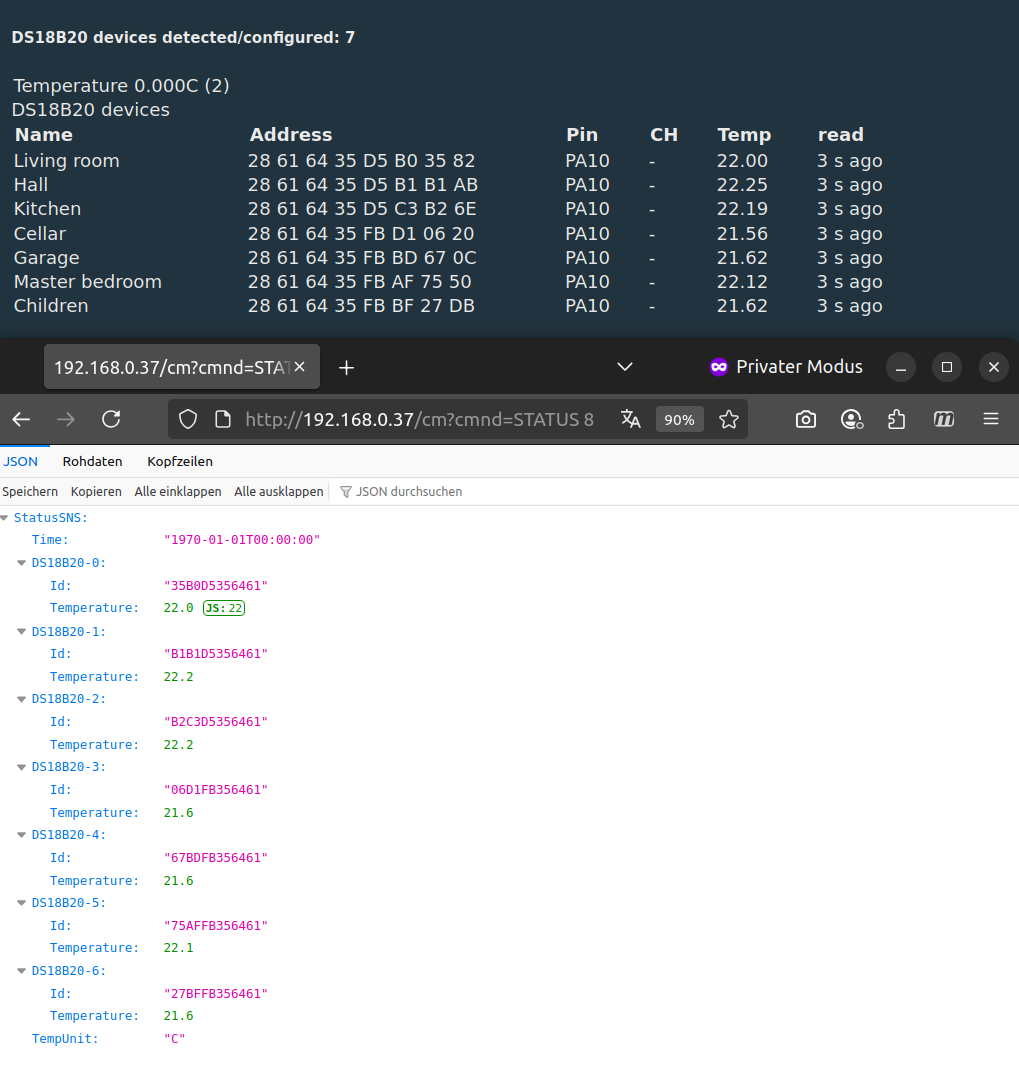Switch to the Kopfzeilen tab
This screenshot has height=1065, width=1019.
pos(180,461)
